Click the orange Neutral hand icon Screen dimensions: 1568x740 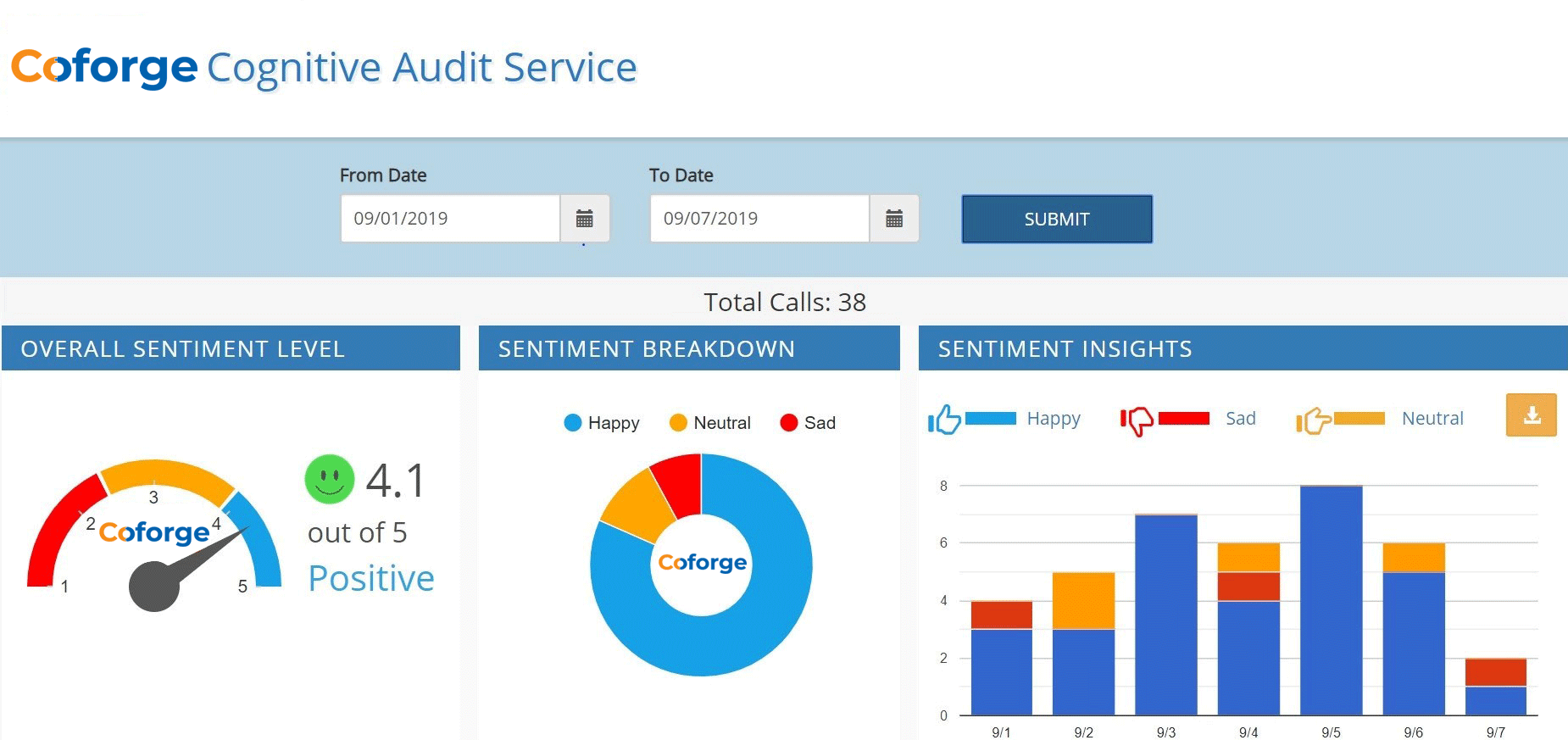tap(1313, 420)
